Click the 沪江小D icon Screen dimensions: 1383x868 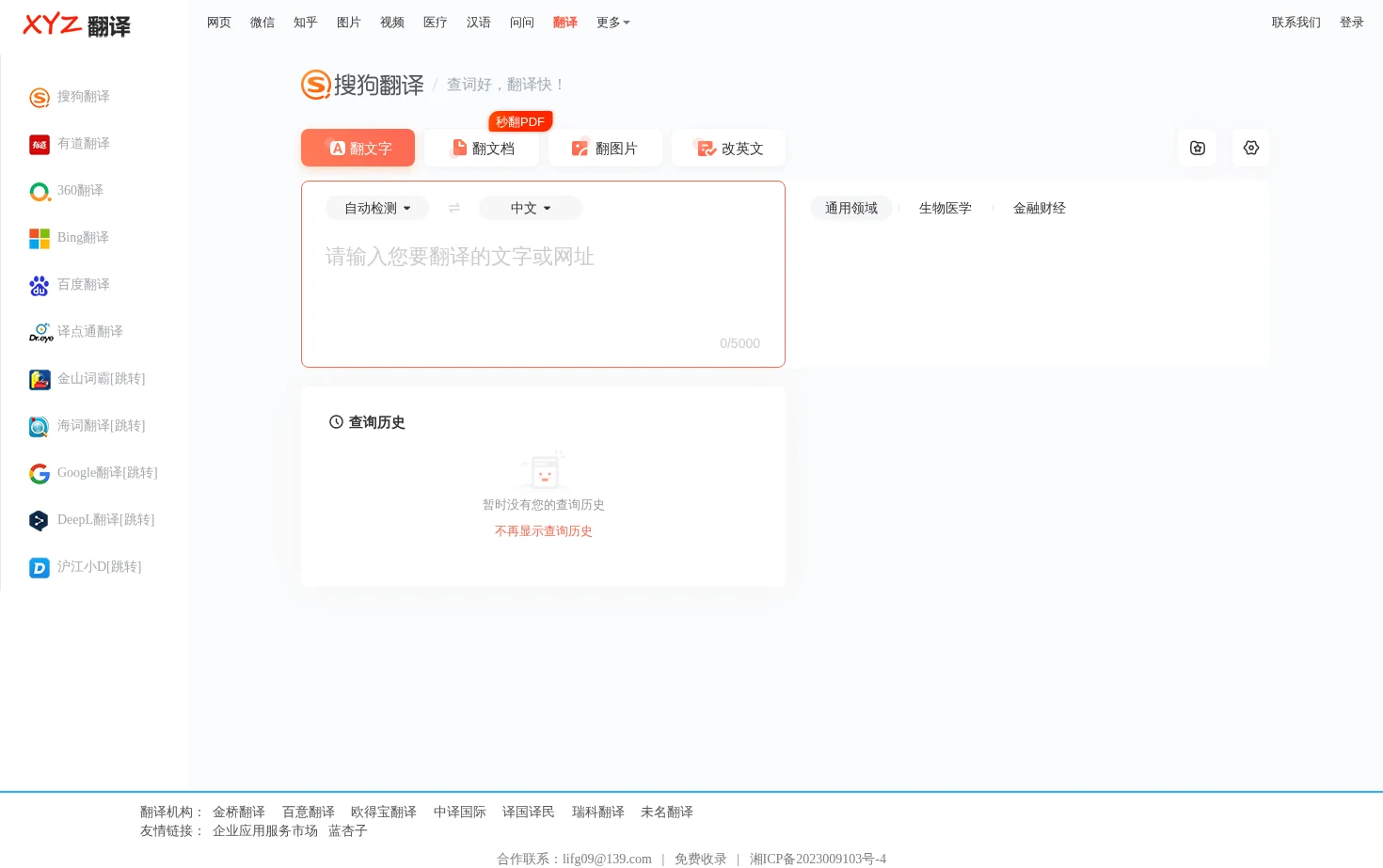40,567
